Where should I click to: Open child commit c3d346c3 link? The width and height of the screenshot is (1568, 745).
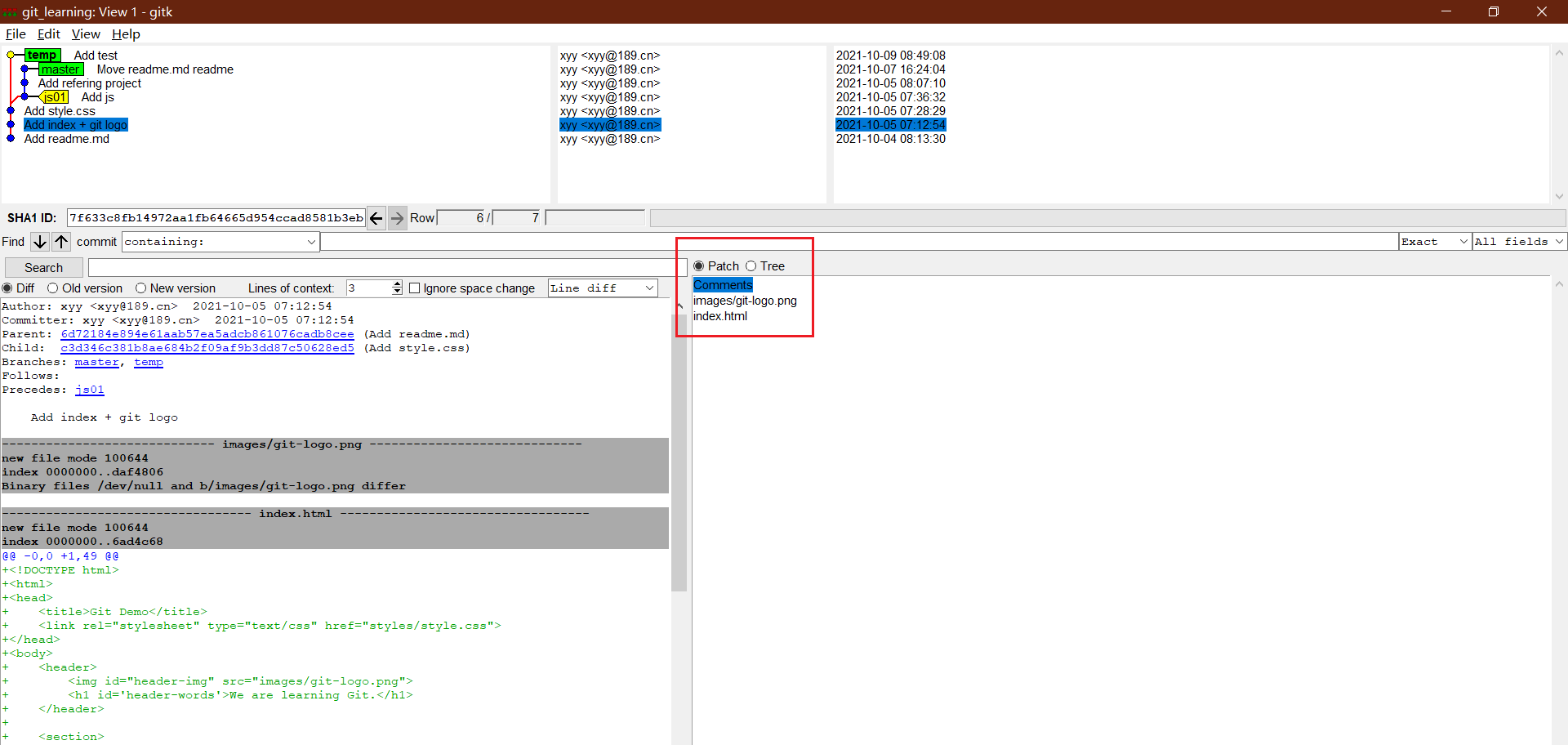pos(207,348)
